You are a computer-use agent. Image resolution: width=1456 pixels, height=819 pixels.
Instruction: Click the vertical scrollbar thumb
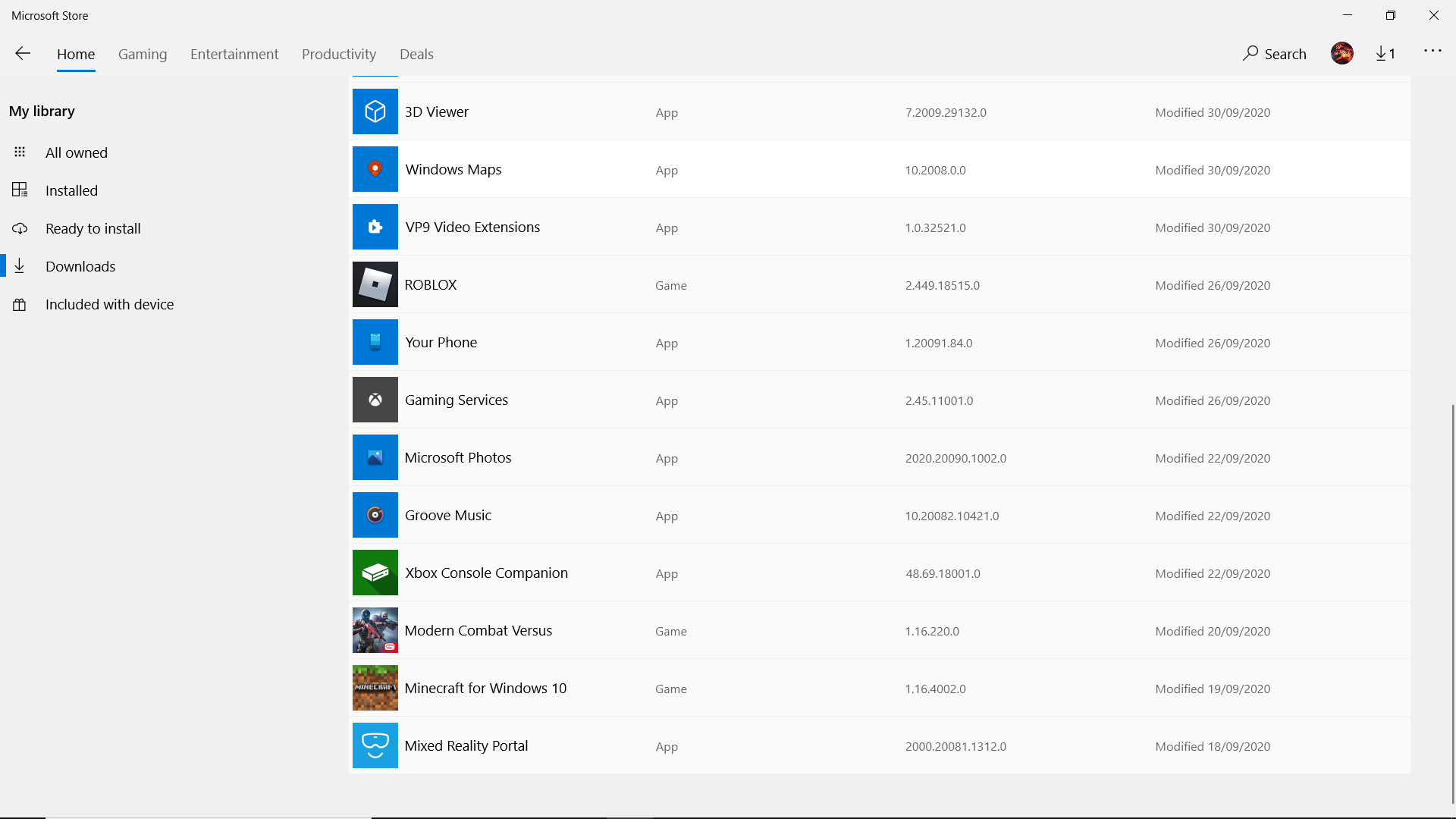pyautogui.click(x=1452, y=603)
